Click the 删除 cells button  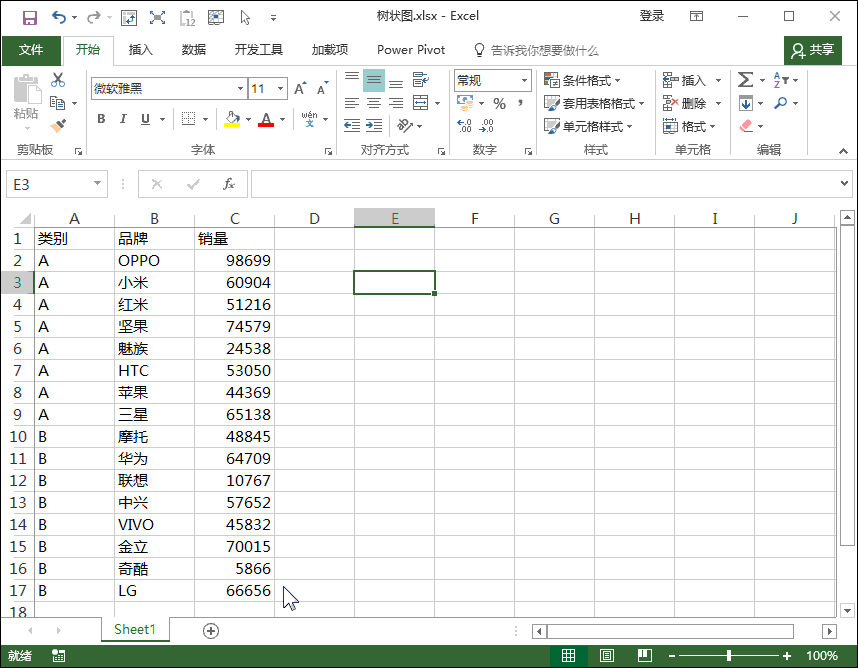click(692, 103)
